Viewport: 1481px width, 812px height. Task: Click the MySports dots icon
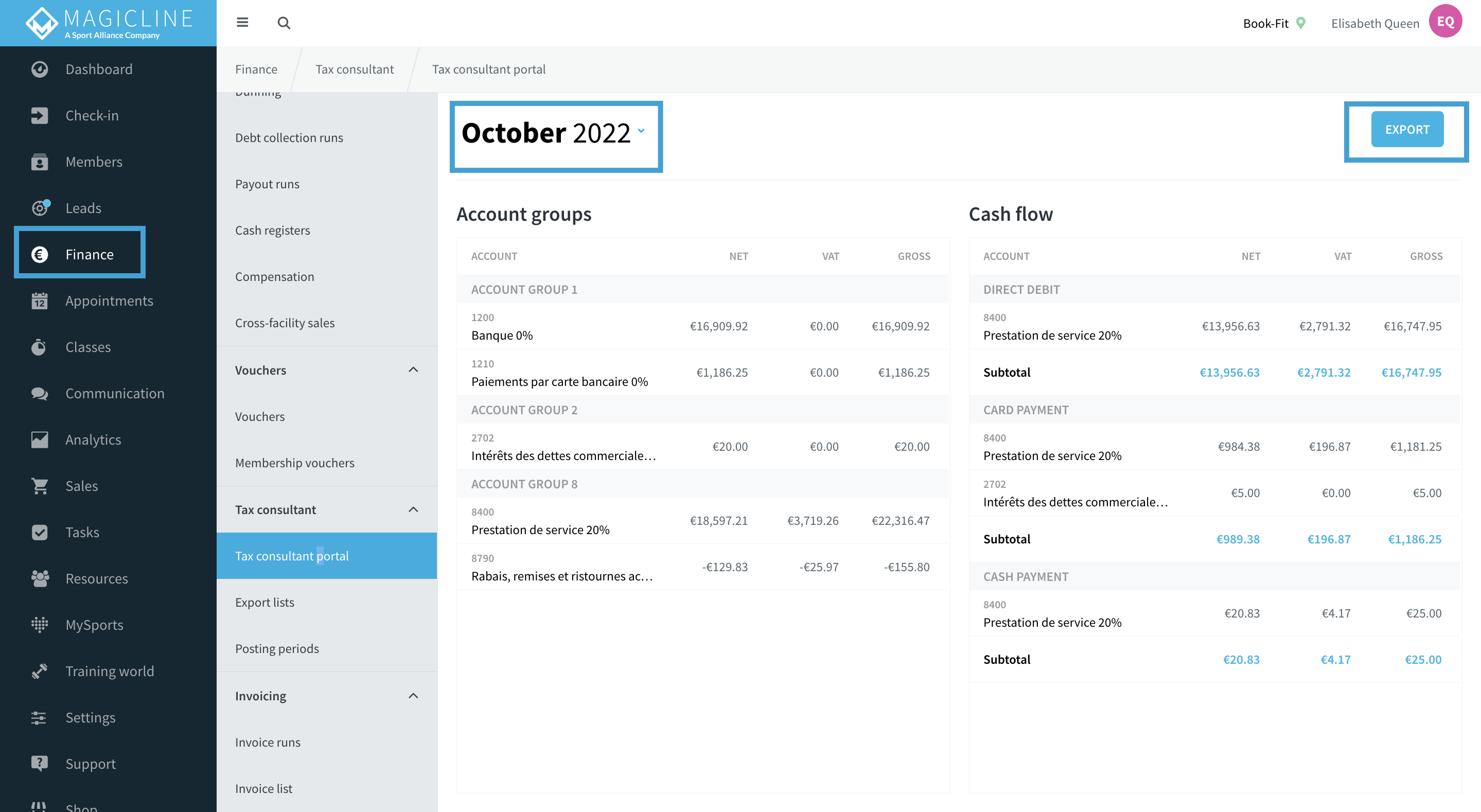39,625
